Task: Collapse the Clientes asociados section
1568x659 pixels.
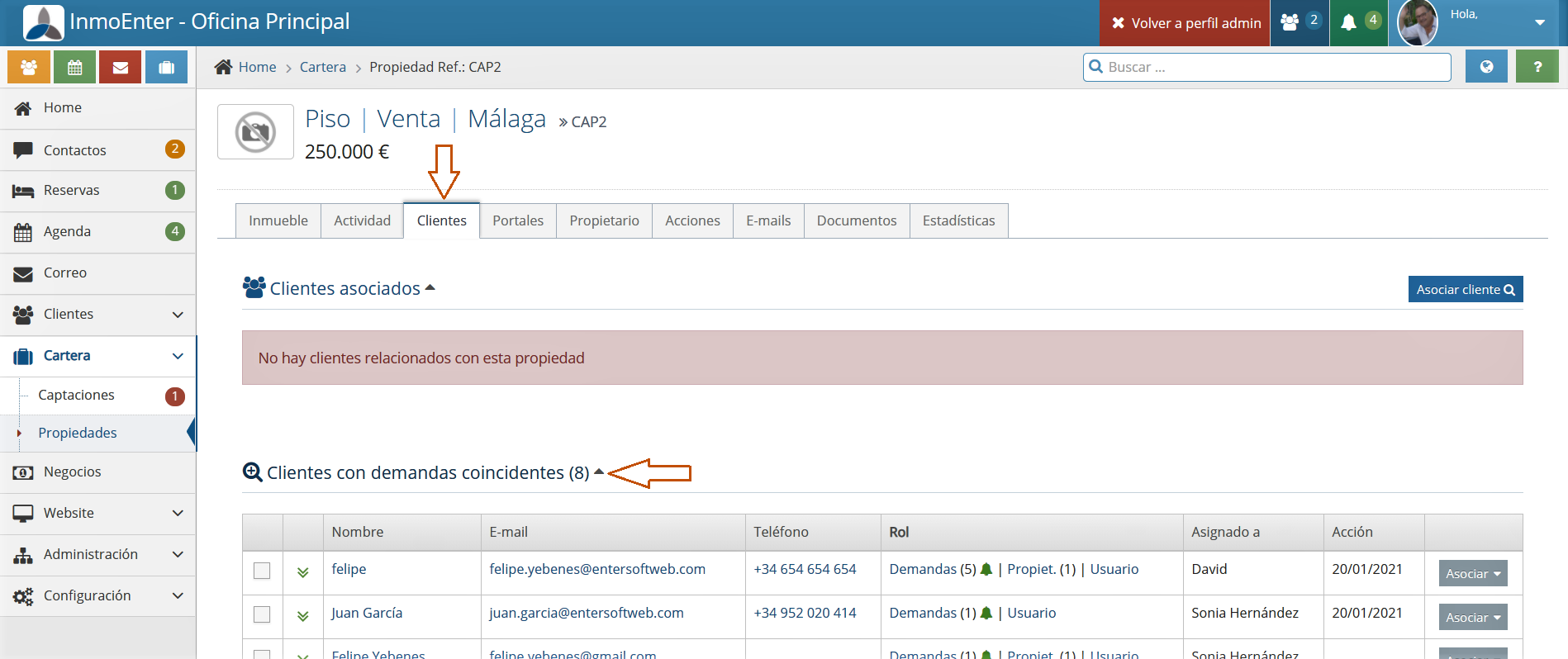Action: coord(430,287)
